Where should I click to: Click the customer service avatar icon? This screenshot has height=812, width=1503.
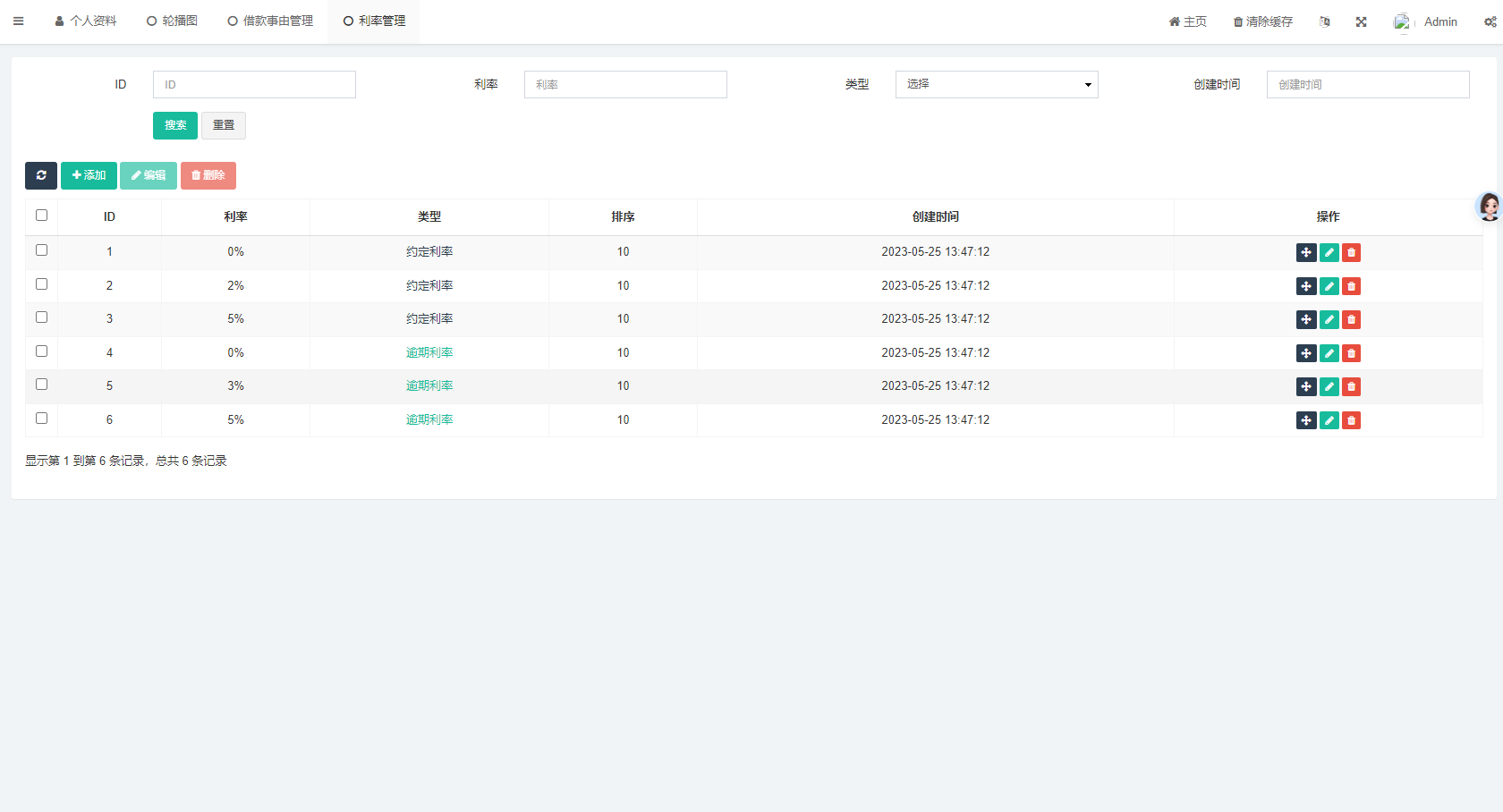[x=1489, y=207]
